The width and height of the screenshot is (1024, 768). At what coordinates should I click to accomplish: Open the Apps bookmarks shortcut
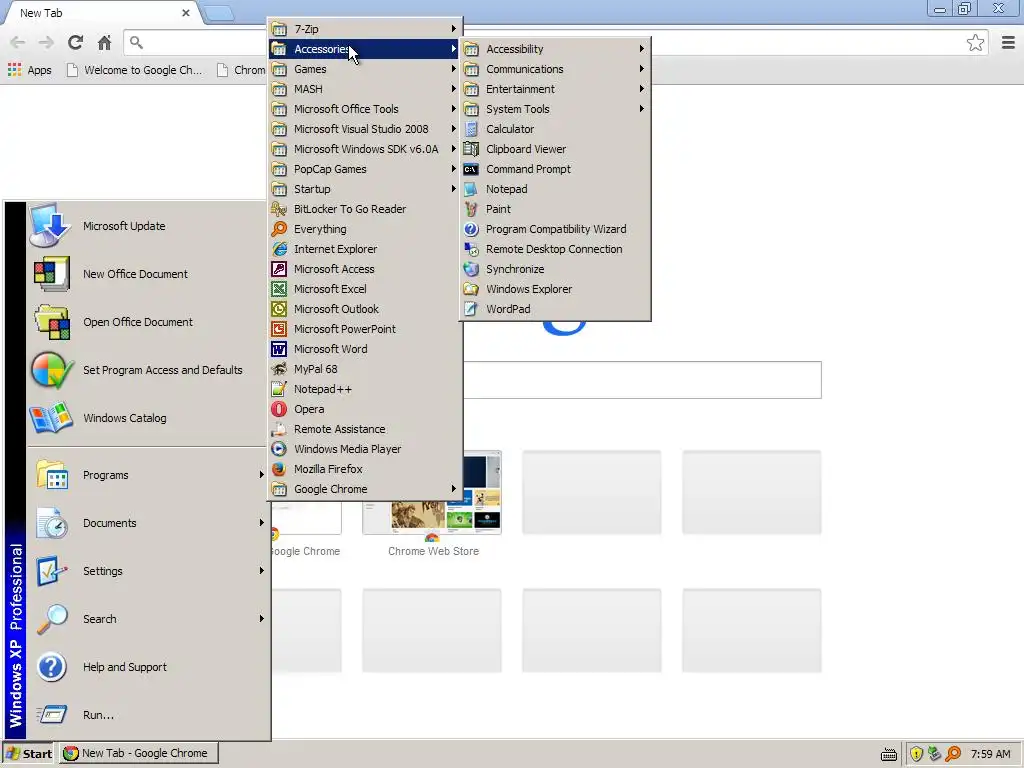click(x=29, y=70)
